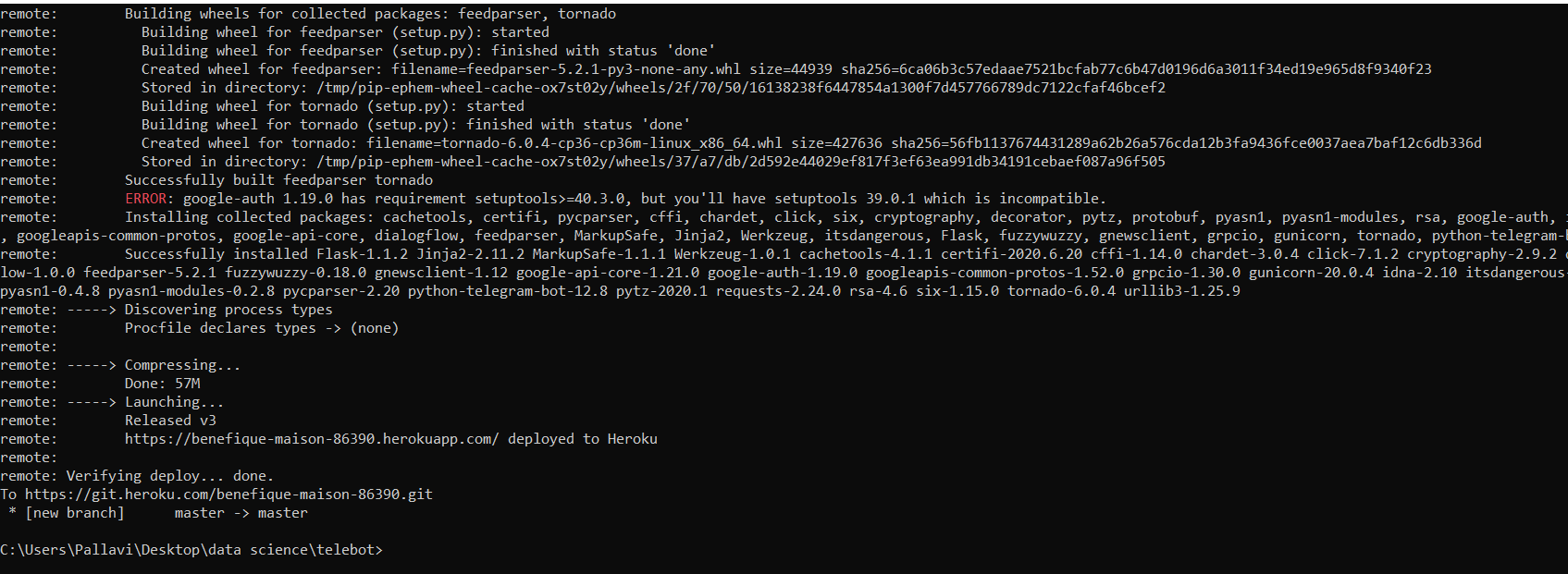Click 'Successfully installed Flask-1.1.2' text
Screen dimensions: 1568x574
[266, 254]
